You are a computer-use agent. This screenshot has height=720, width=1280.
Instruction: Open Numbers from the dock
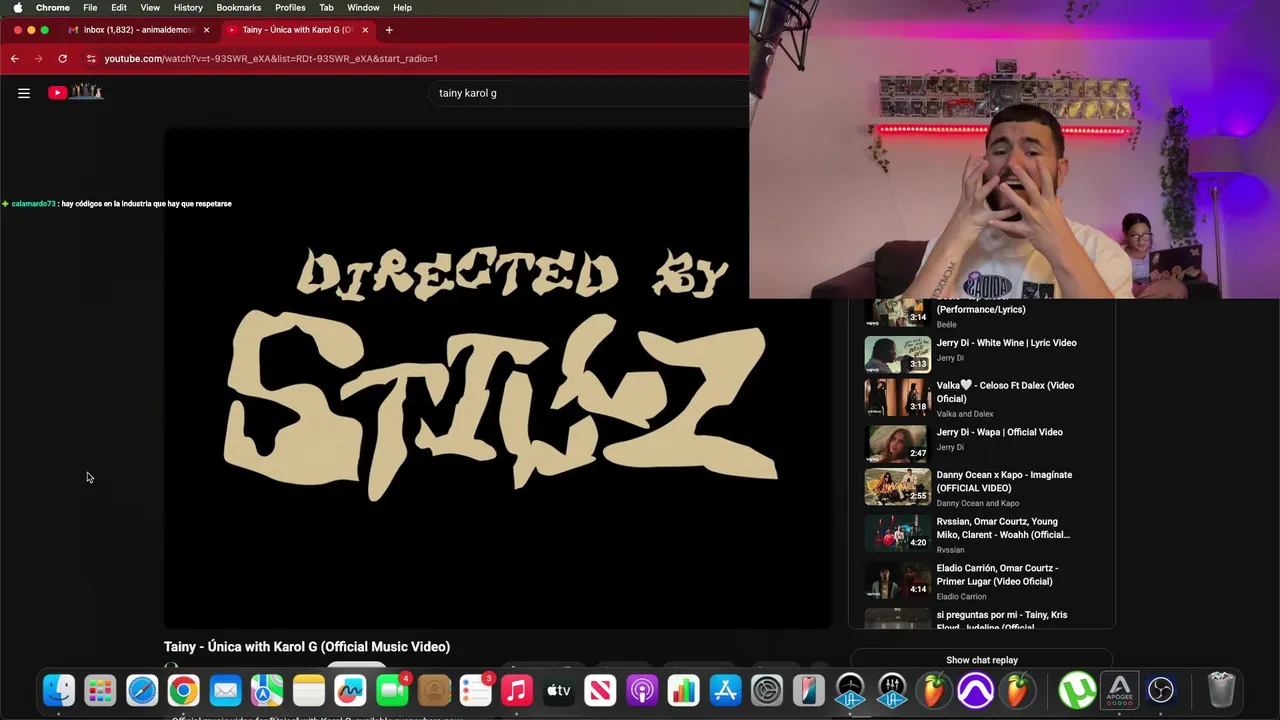[684, 690]
